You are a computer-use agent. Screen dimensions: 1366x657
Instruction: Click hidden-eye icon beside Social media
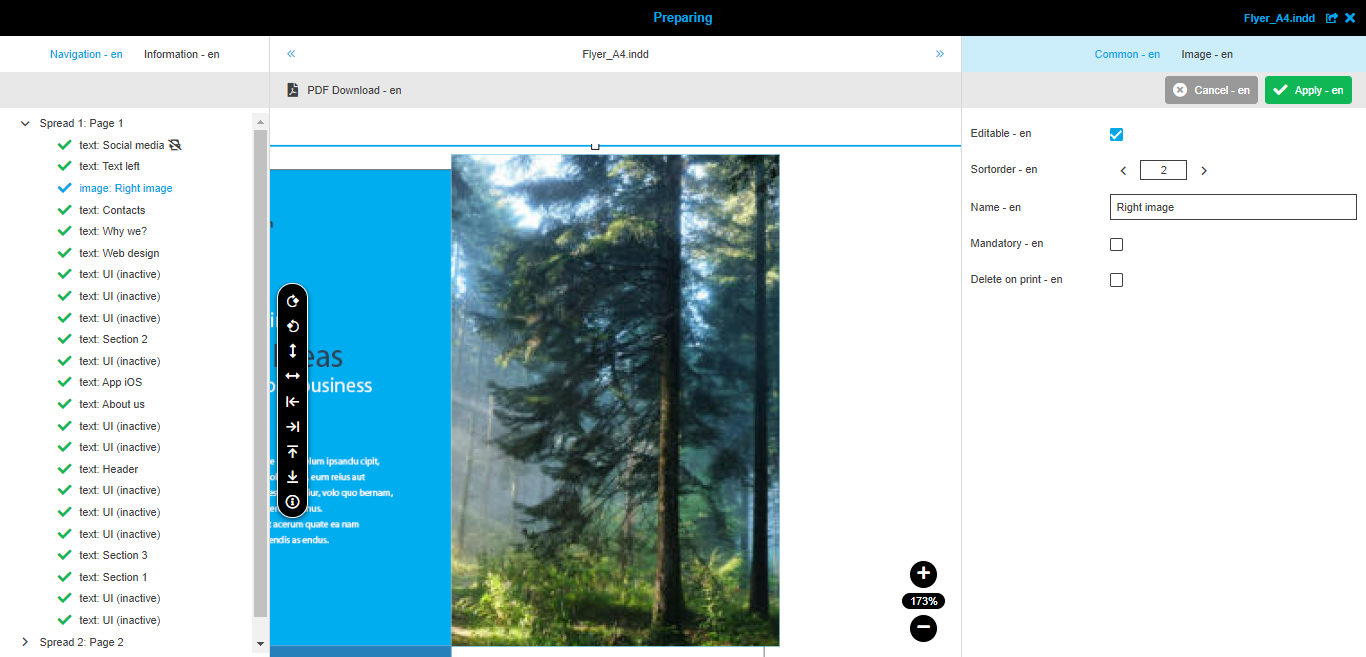point(175,145)
